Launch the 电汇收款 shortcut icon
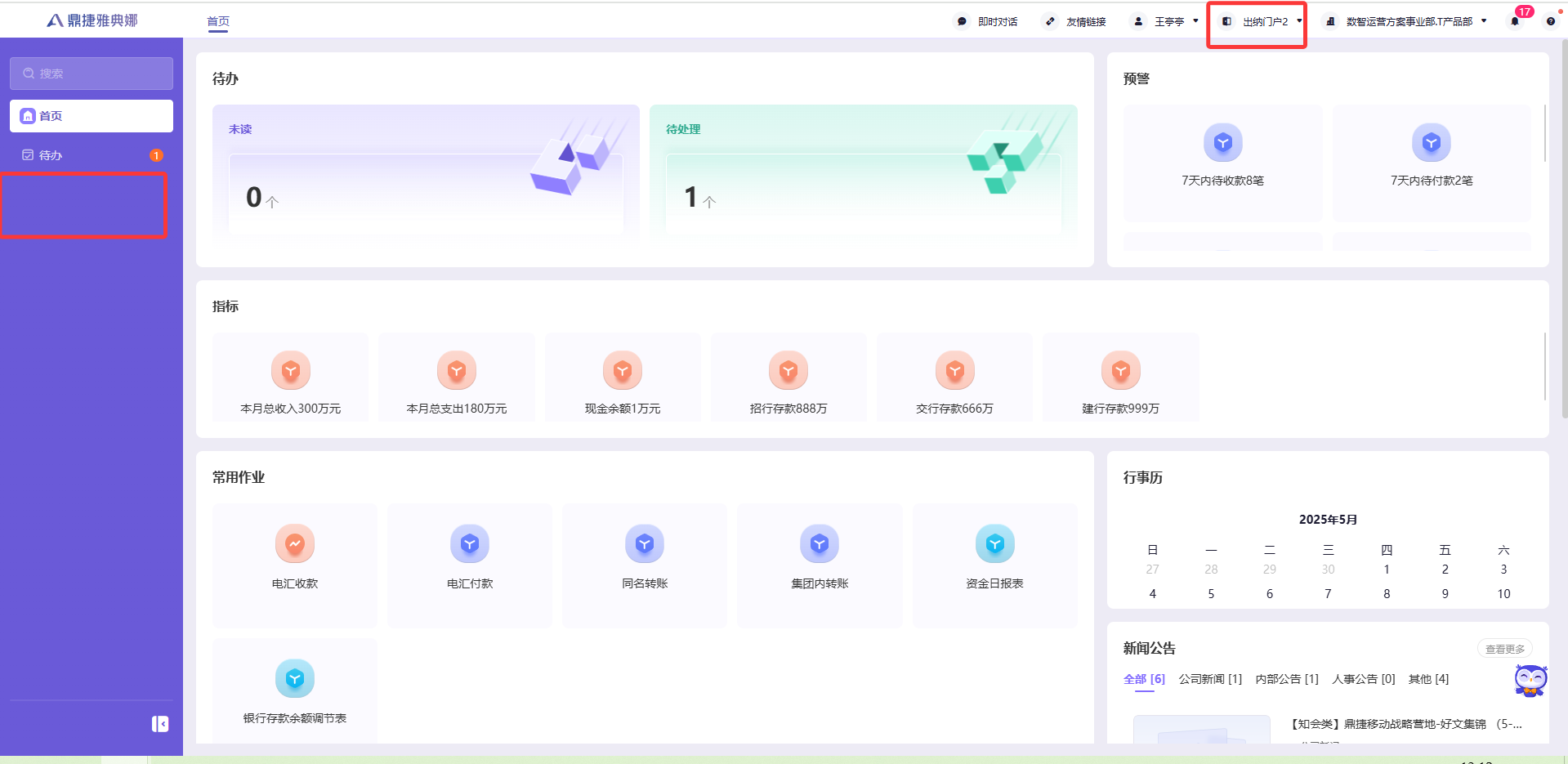 [295, 543]
